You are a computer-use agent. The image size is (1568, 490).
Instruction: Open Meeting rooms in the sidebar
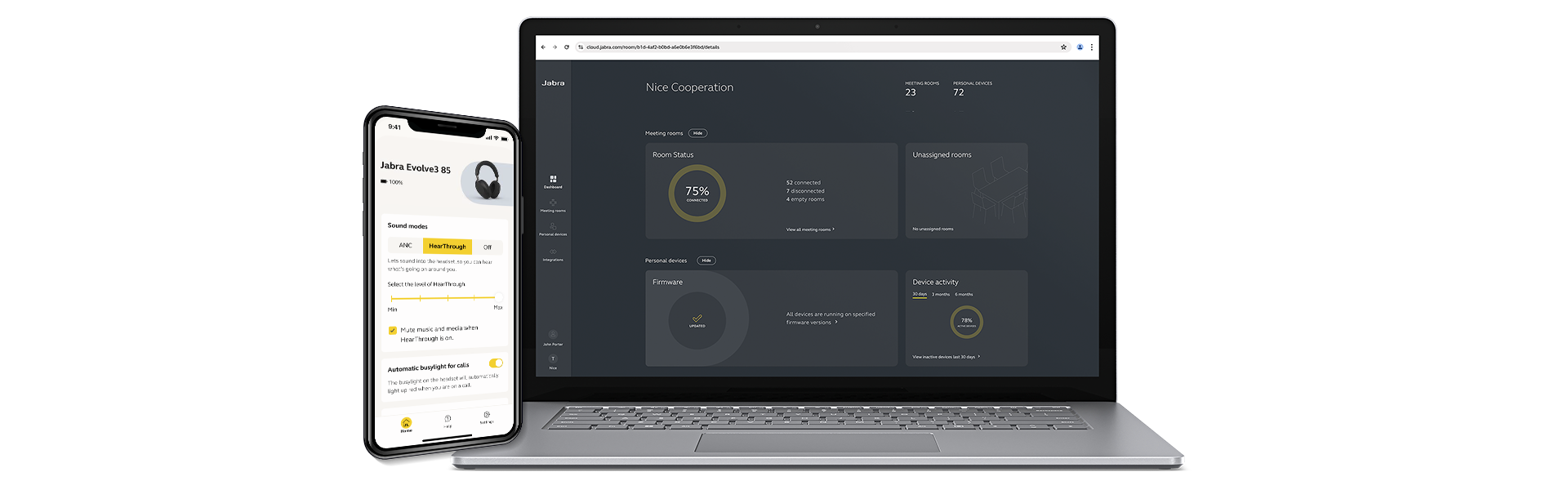point(553,206)
